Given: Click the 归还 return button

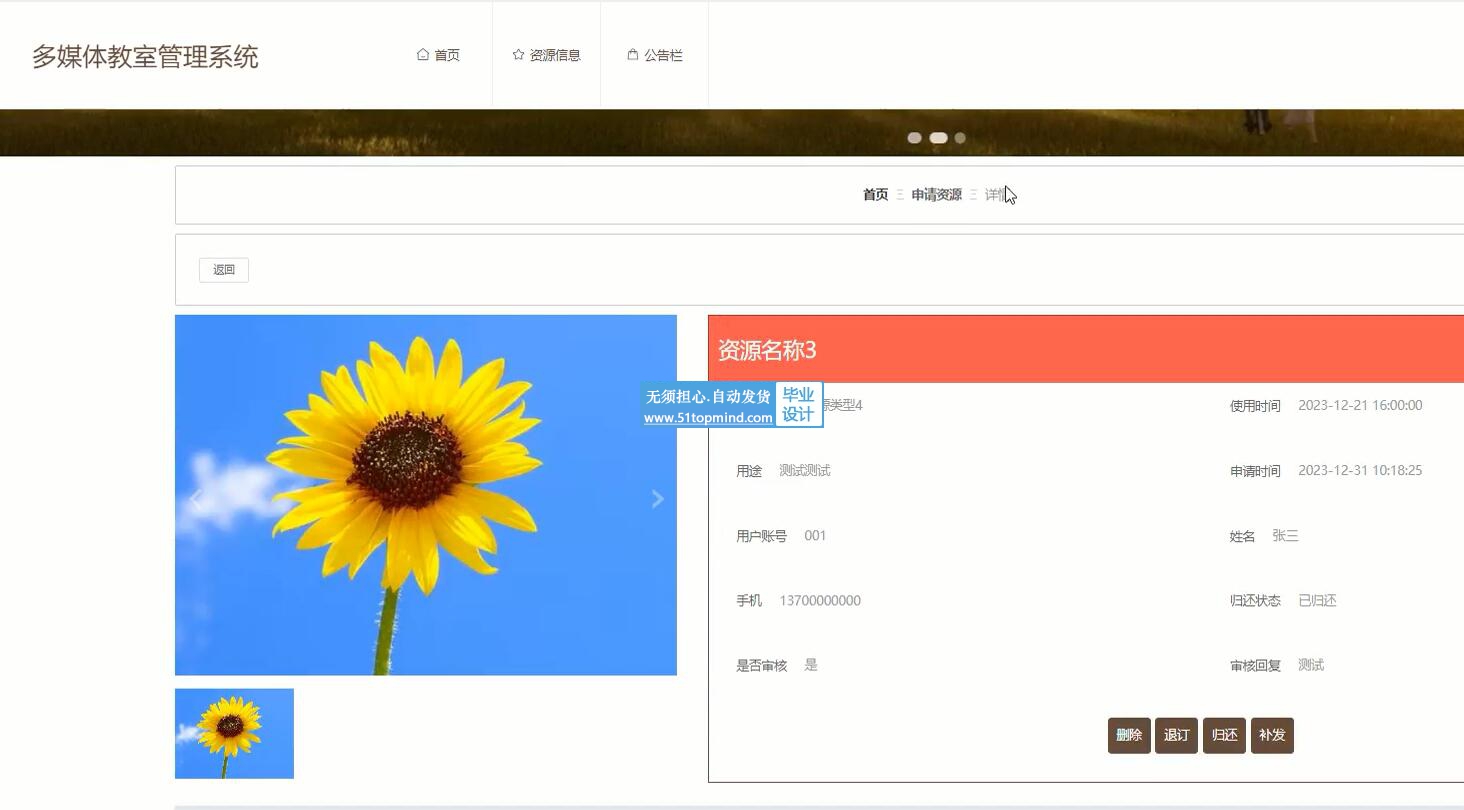Looking at the screenshot, I should 1224,735.
